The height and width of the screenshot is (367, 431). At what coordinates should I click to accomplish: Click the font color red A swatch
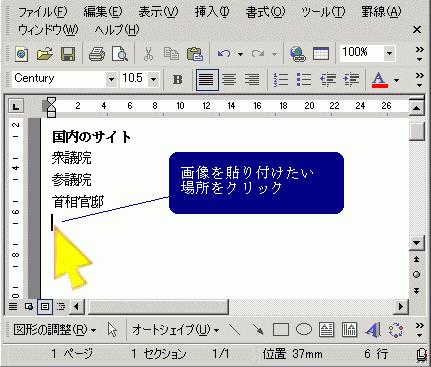tap(380, 80)
